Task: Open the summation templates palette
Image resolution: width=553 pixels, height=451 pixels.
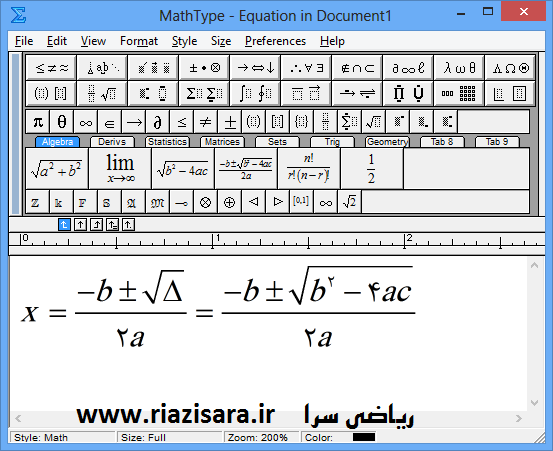Action: click(x=204, y=93)
